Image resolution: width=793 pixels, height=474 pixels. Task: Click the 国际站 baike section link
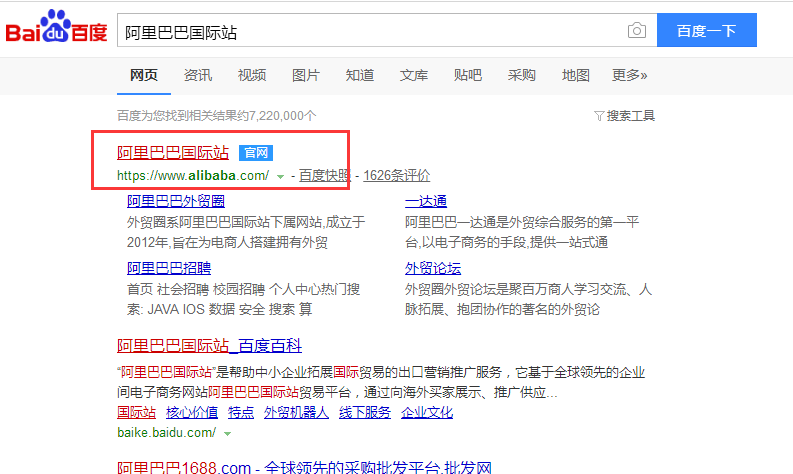click(x=137, y=413)
